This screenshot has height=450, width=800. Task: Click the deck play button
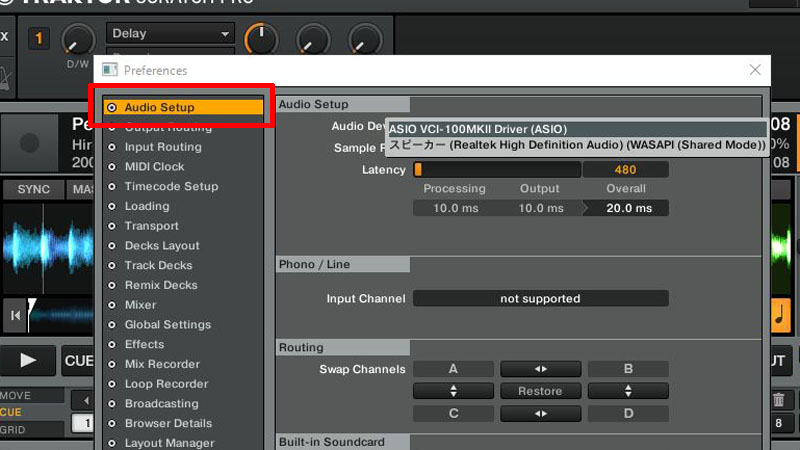pyautogui.click(x=28, y=360)
